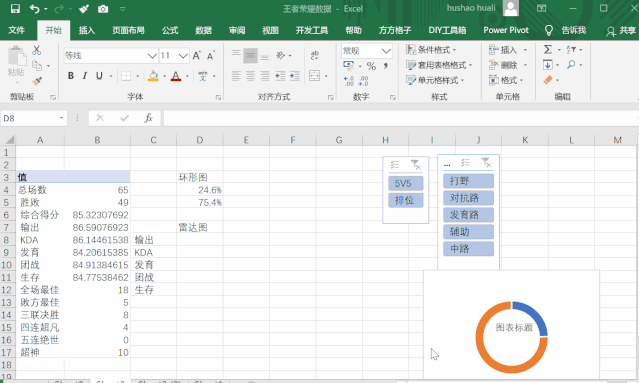Screen dimensions: 639x383
Task: Click the Clear eraser icon
Action: [x=548, y=80]
